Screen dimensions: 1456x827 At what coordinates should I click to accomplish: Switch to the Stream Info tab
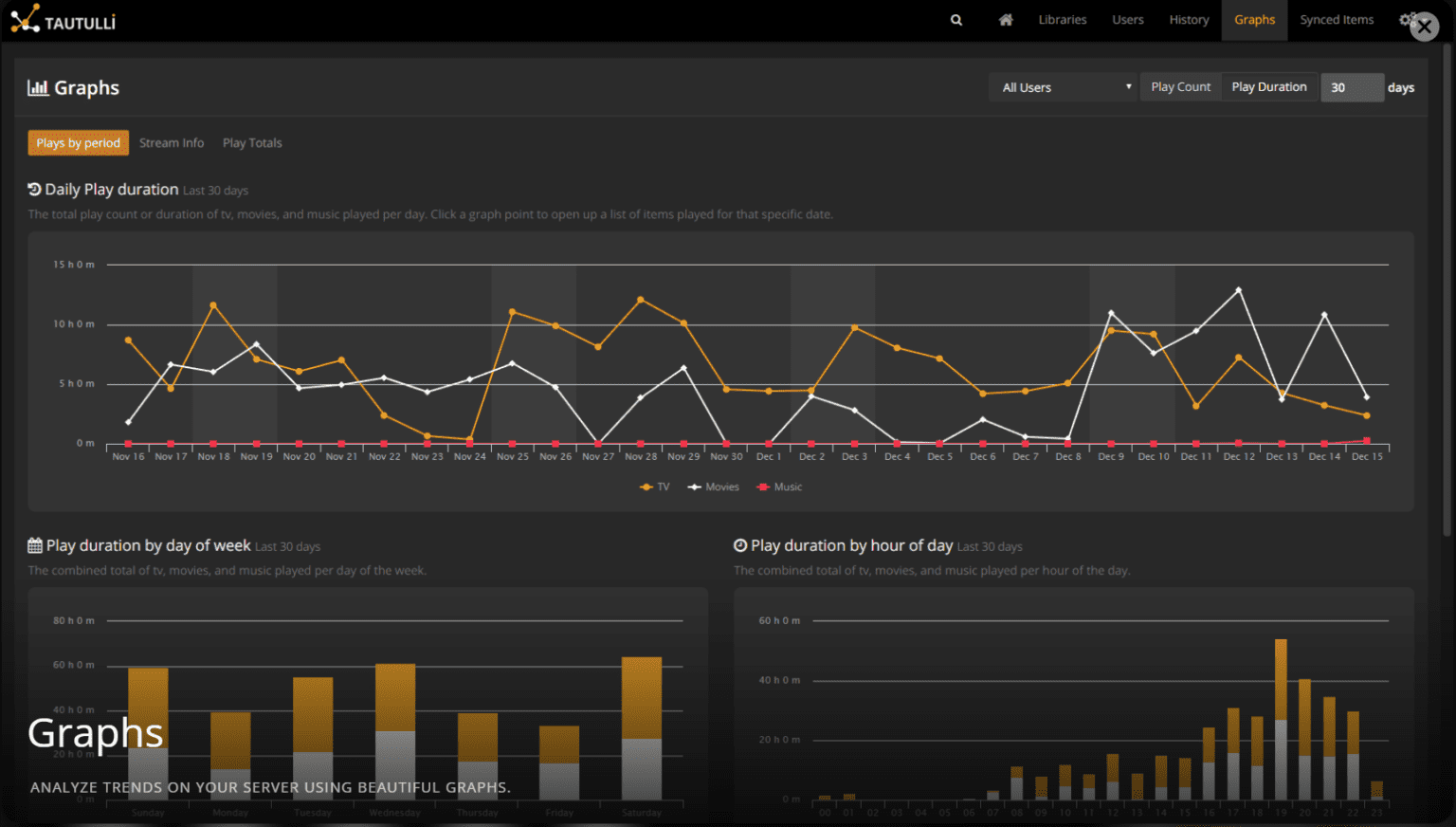[171, 142]
